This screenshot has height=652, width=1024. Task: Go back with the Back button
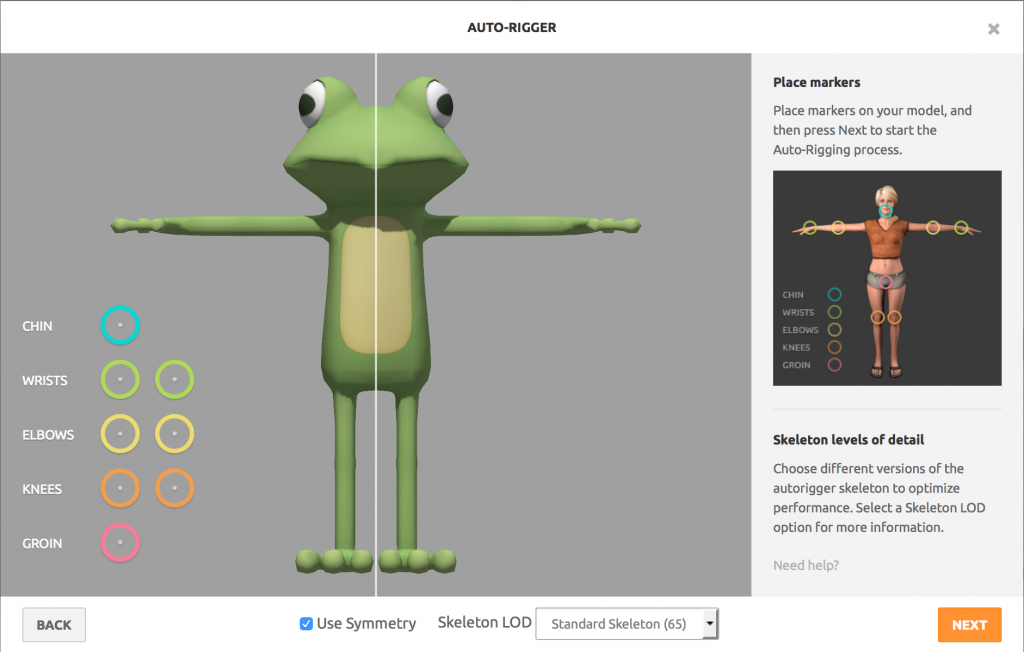coord(54,625)
